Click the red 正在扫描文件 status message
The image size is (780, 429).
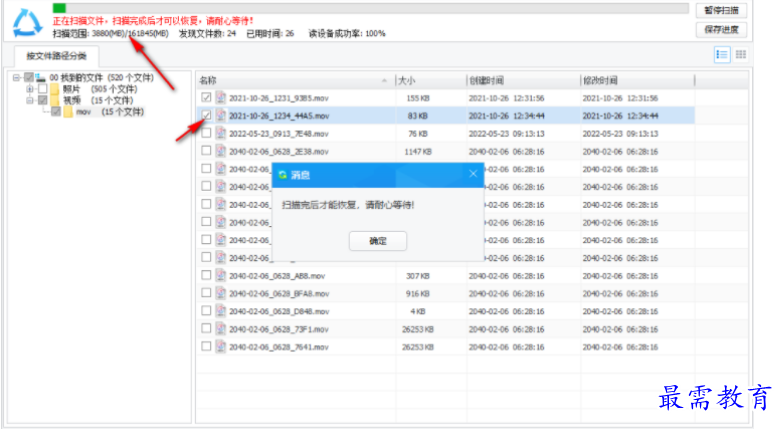[153, 21]
